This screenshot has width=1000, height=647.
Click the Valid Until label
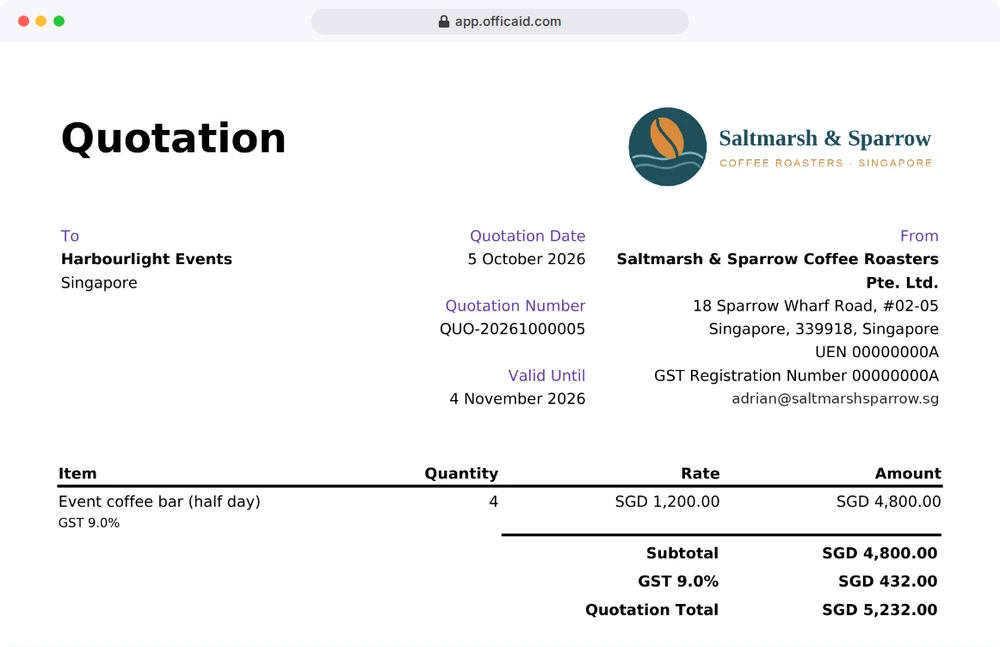547,376
